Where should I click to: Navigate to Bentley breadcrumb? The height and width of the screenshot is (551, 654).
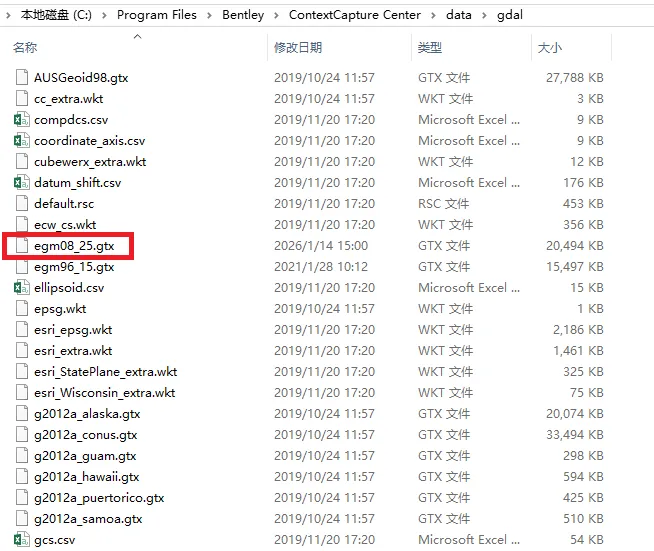pyautogui.click(x=243, y=15)
